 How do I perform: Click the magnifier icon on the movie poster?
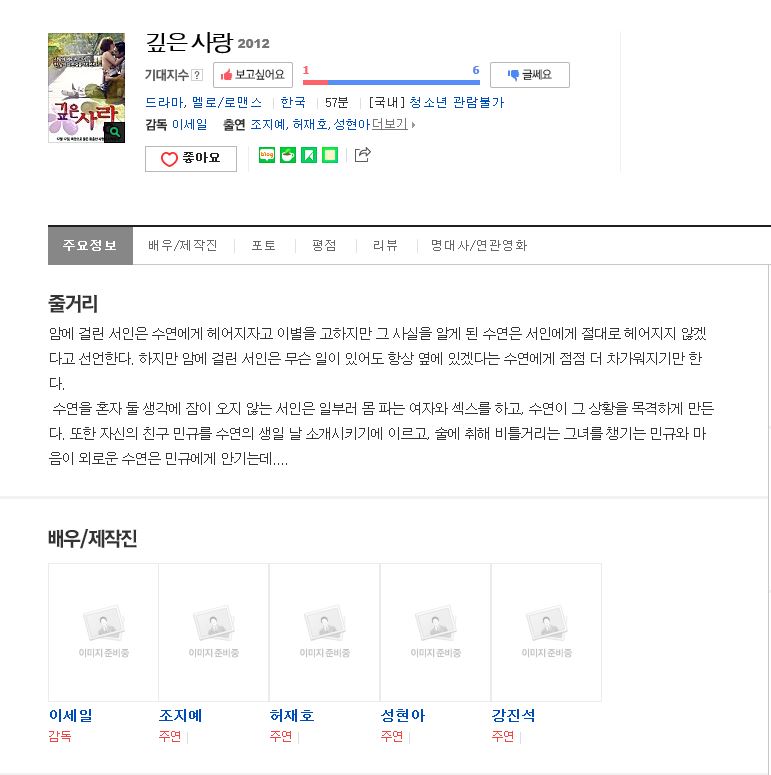tap(114, 132)
